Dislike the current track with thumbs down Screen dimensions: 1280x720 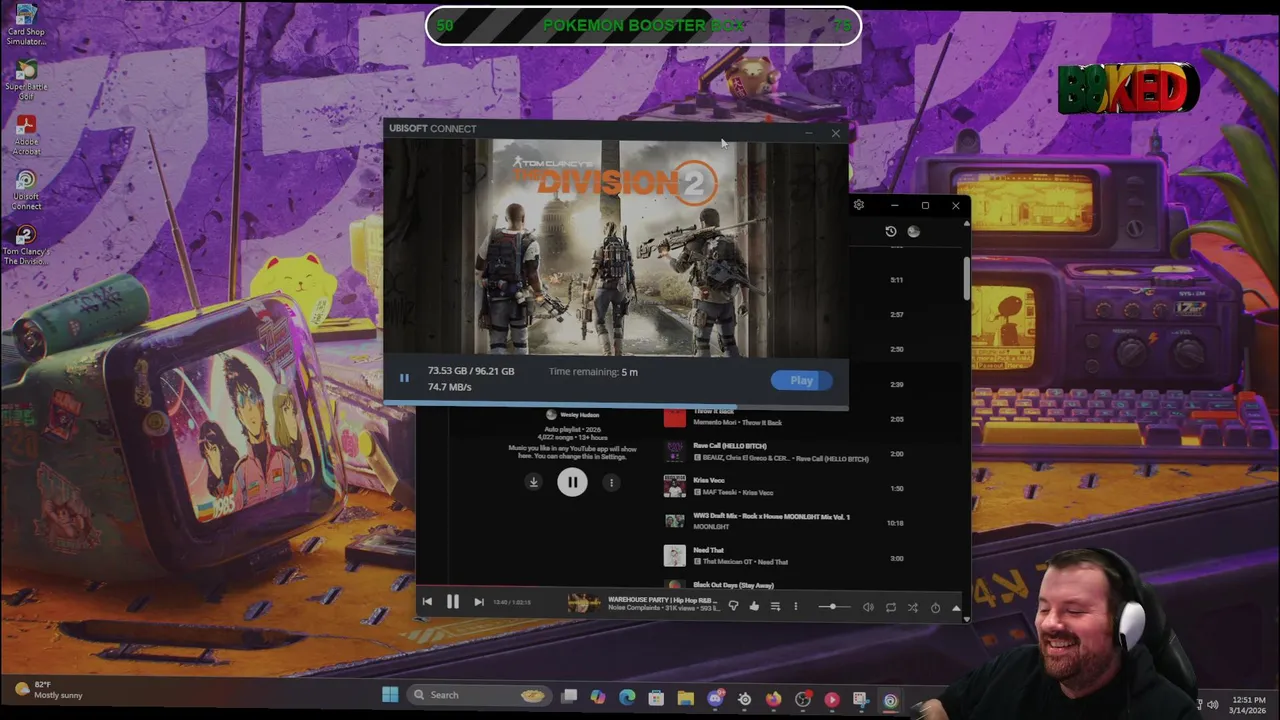coord(733,606)
